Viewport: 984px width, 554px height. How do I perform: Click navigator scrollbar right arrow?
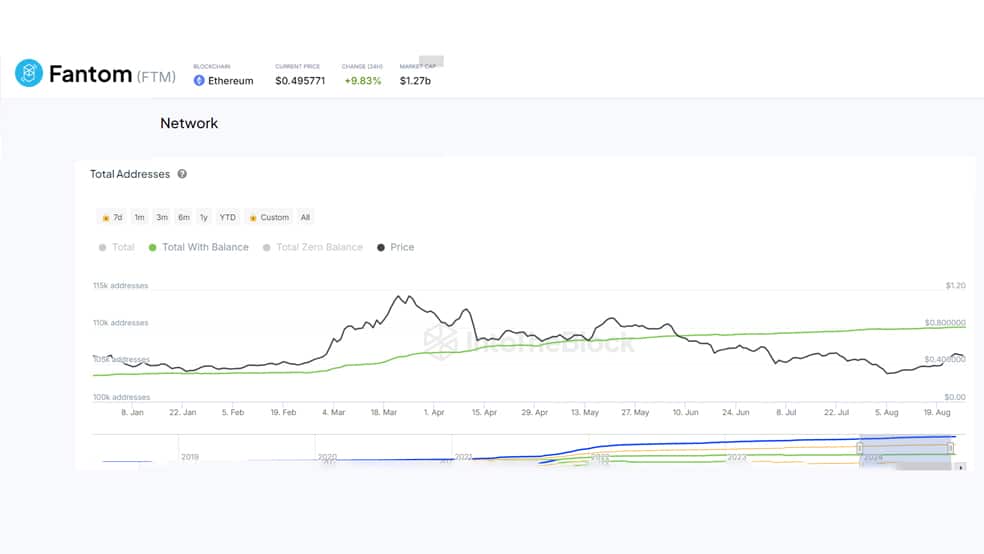pos(961,467)
